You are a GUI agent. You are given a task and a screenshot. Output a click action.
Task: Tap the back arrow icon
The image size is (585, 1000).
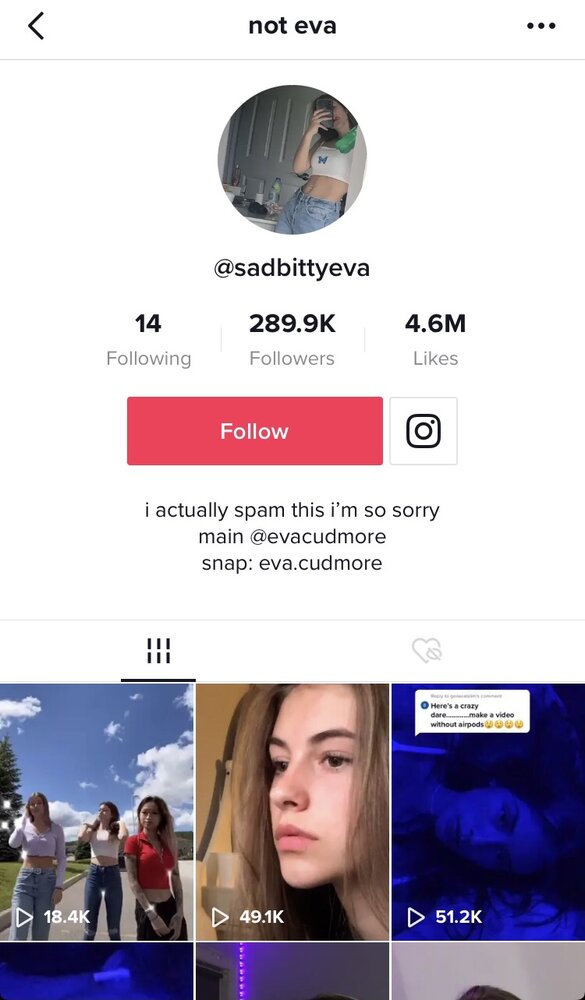click(36, 26)
